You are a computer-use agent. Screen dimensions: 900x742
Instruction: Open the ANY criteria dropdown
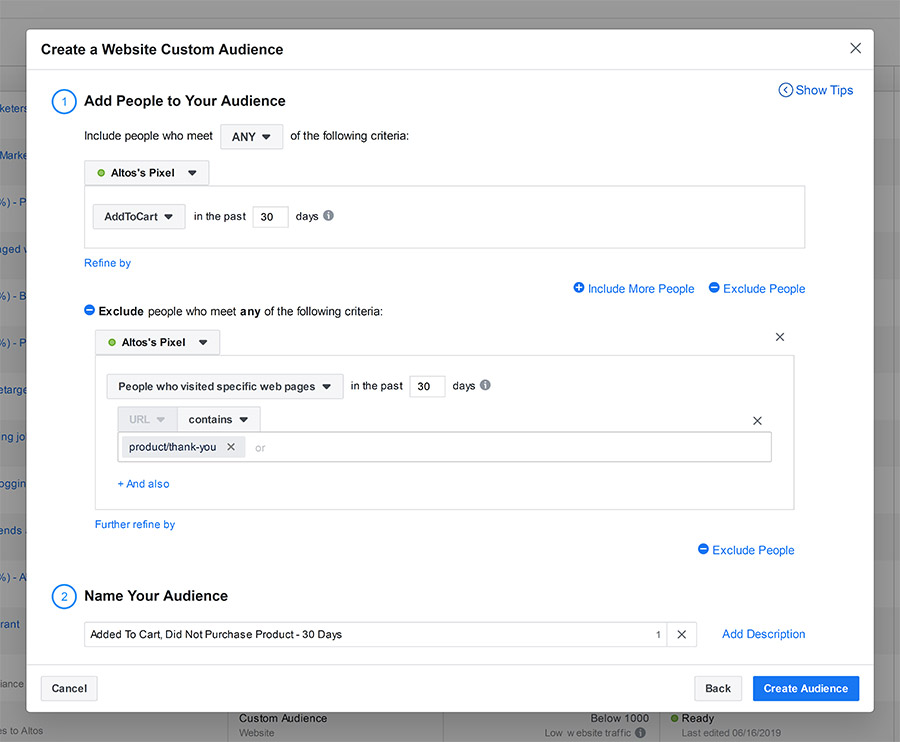pos(251,137)
